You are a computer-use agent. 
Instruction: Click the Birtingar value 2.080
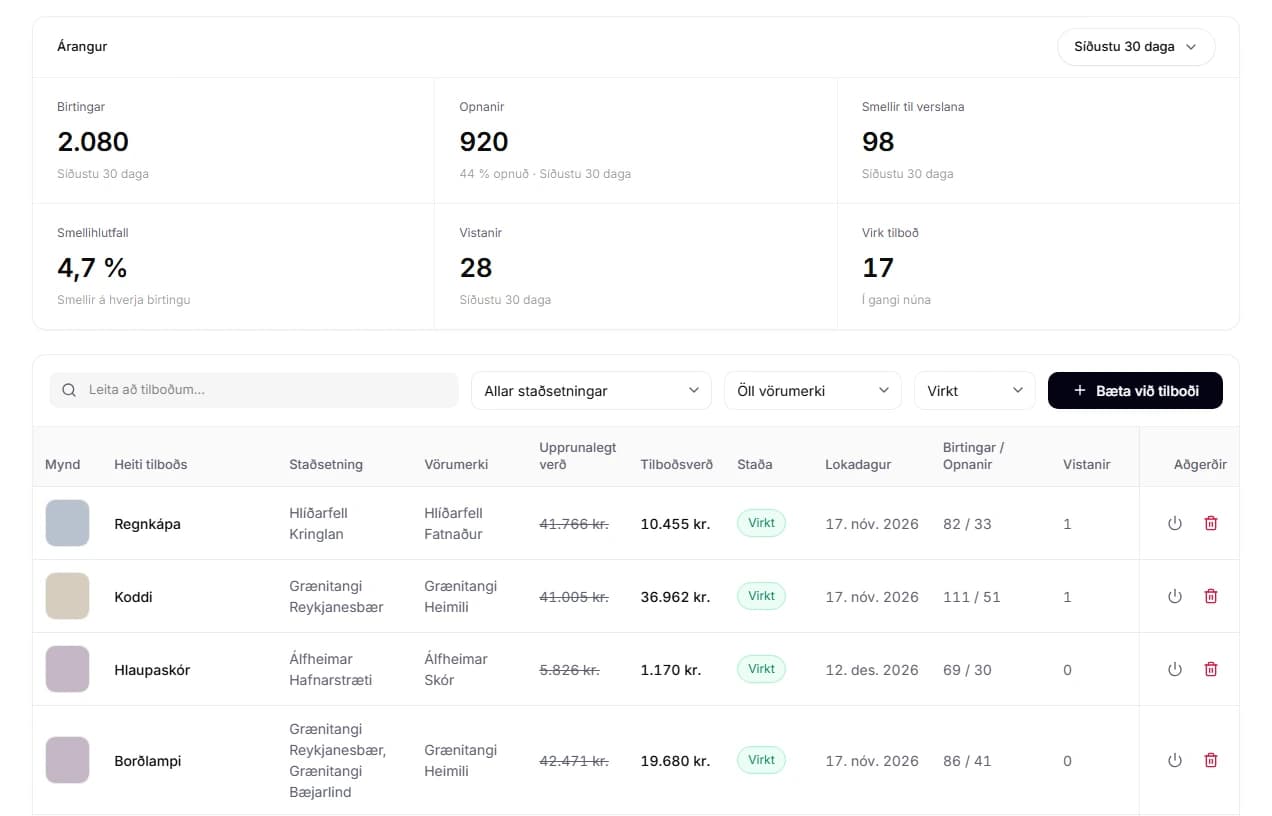coord(93,142)
